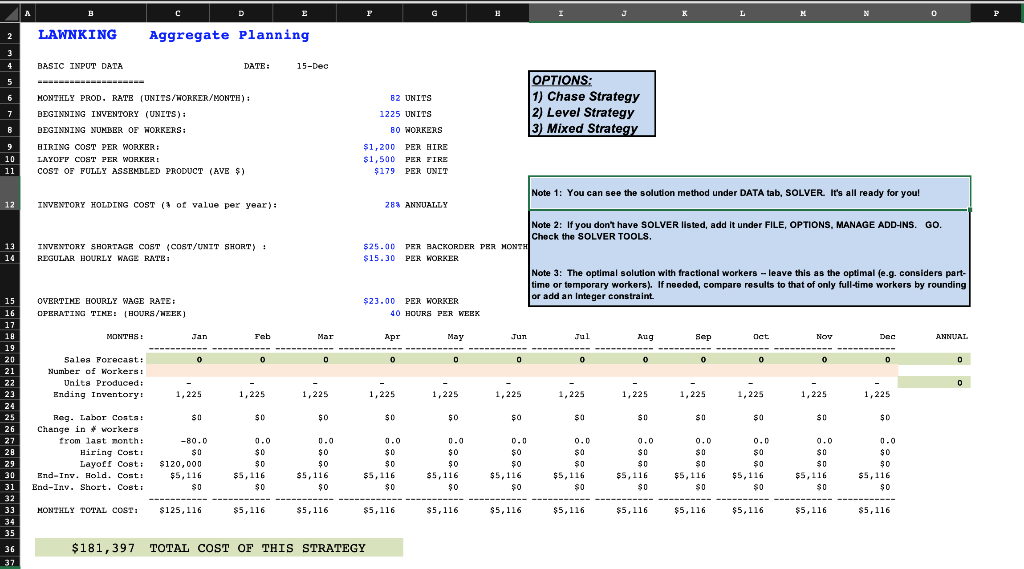Select Jan monthly total cost $125,116
The height and width of the screenshot is (569, 1024).
pos(181,510)
